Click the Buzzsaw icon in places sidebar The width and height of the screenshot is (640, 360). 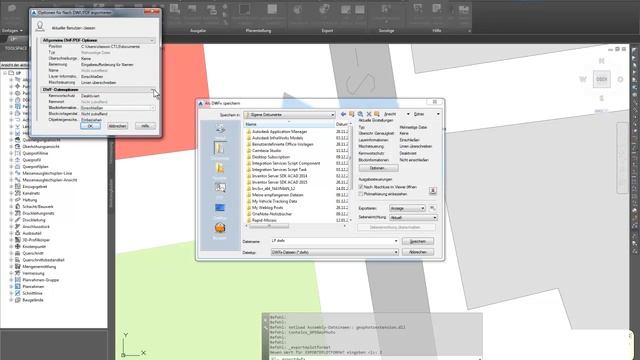click(x=220, y=228)
